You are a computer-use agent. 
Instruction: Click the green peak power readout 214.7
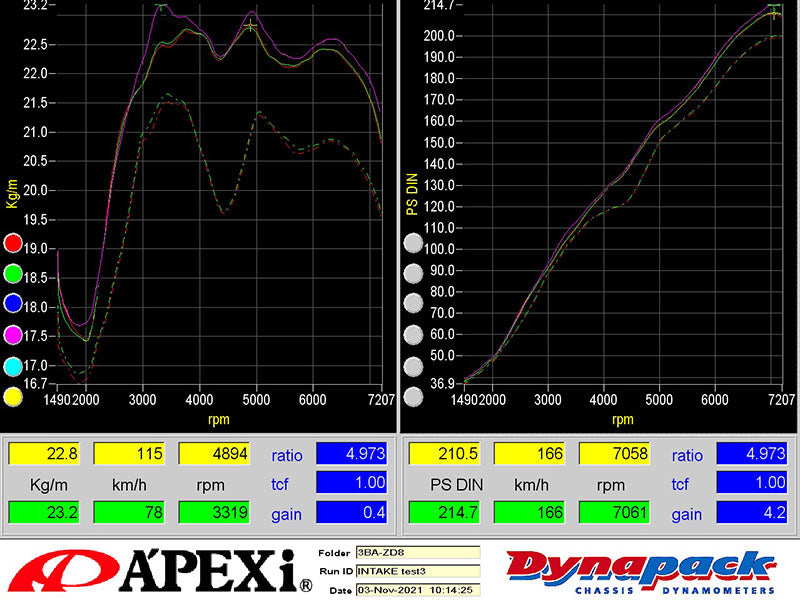pyautogui.click(x=443, y=513)
